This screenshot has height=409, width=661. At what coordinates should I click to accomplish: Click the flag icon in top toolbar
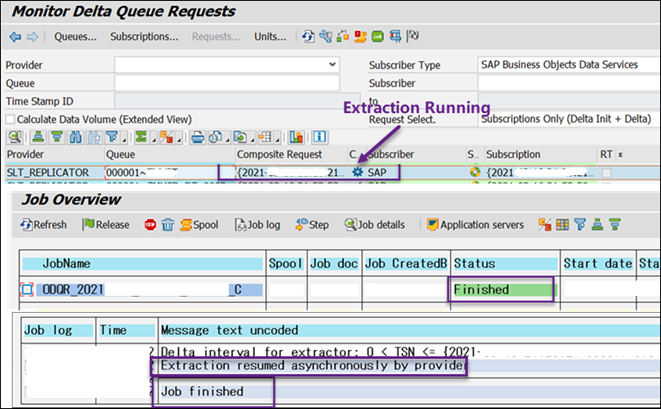click(x=412, y=36)
